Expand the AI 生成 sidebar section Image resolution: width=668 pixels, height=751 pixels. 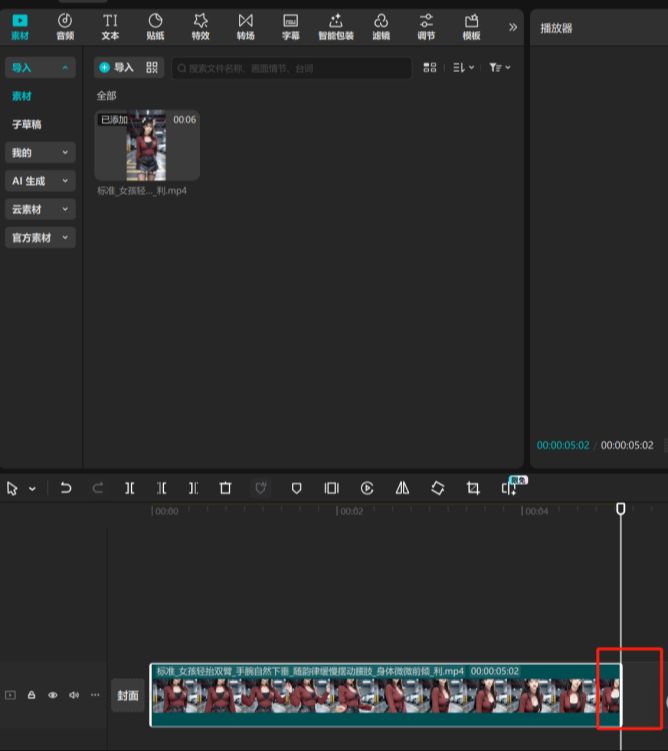pos(40,181)
